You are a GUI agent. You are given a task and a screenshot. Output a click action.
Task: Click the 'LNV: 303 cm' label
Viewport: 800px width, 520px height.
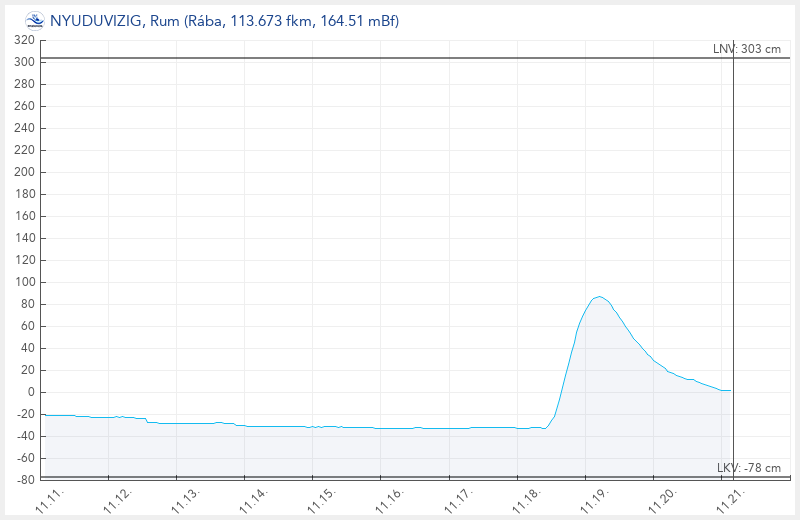(746, 49)
